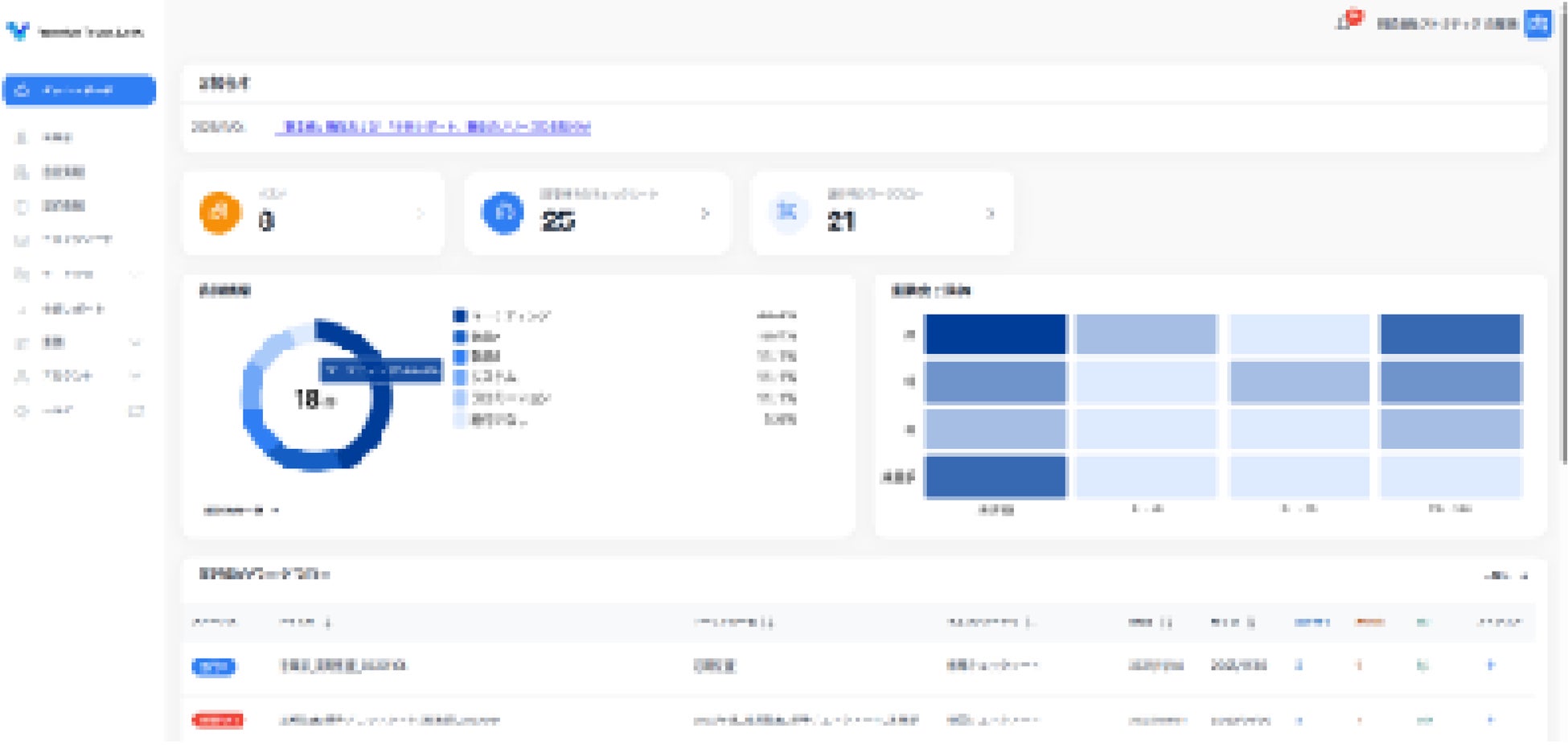The height and width of the screenshot is (745, 1568).
Task: Click the darkest navy swatch in the donut legend
Action: [x=460, y=315]
